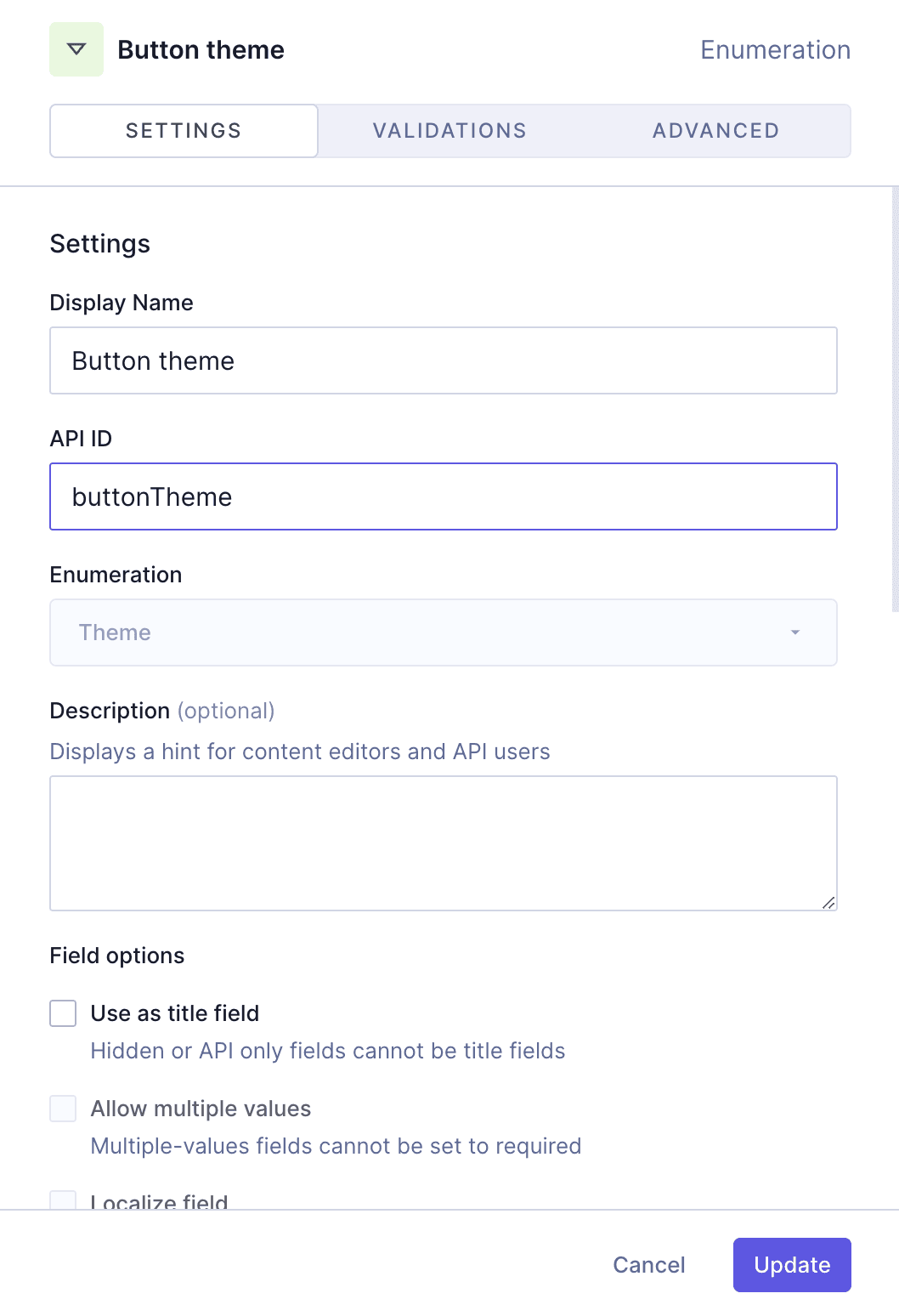Screen dimensions: 899x1316
Task: Toggle the Localize field checkbox
Action: tap(63, 1200)
